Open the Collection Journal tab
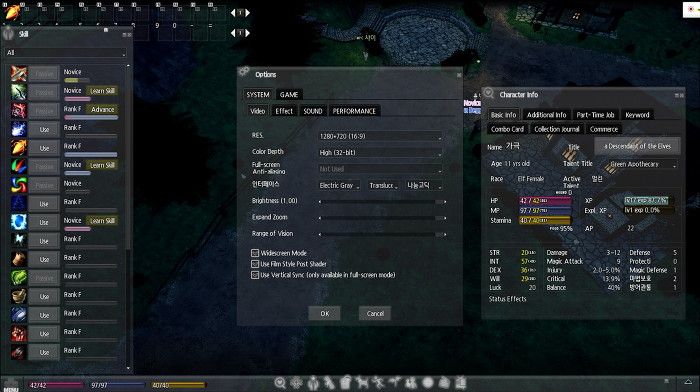700x392 pixels. 557,129
